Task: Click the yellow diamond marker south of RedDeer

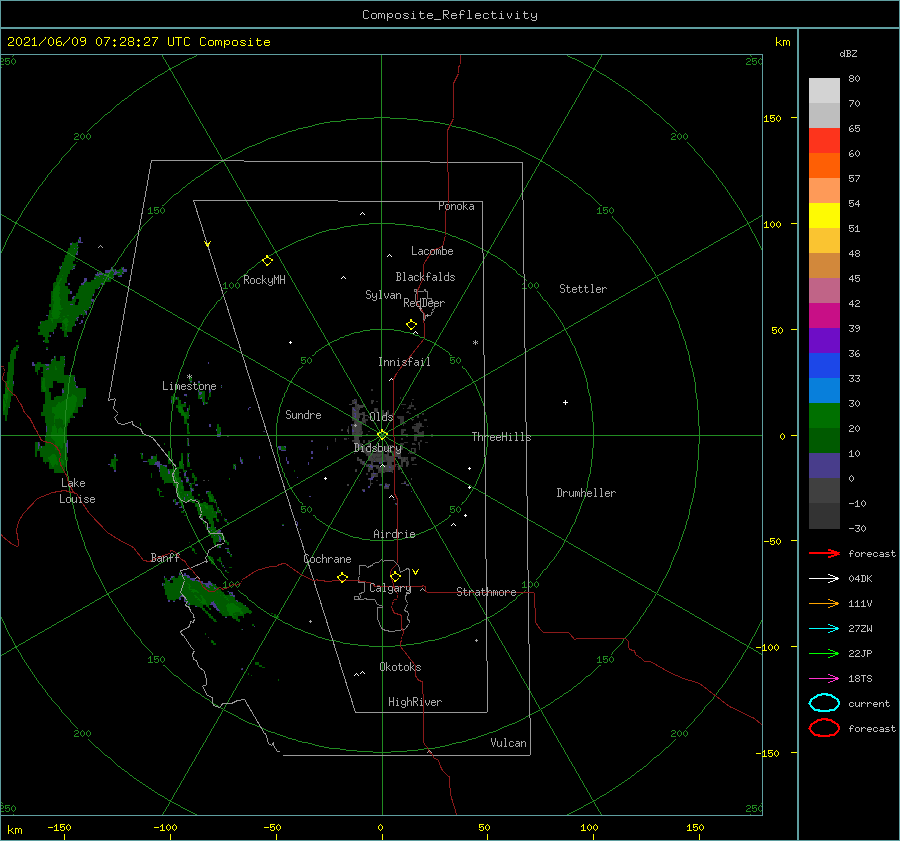Action: tap(412, 325)
